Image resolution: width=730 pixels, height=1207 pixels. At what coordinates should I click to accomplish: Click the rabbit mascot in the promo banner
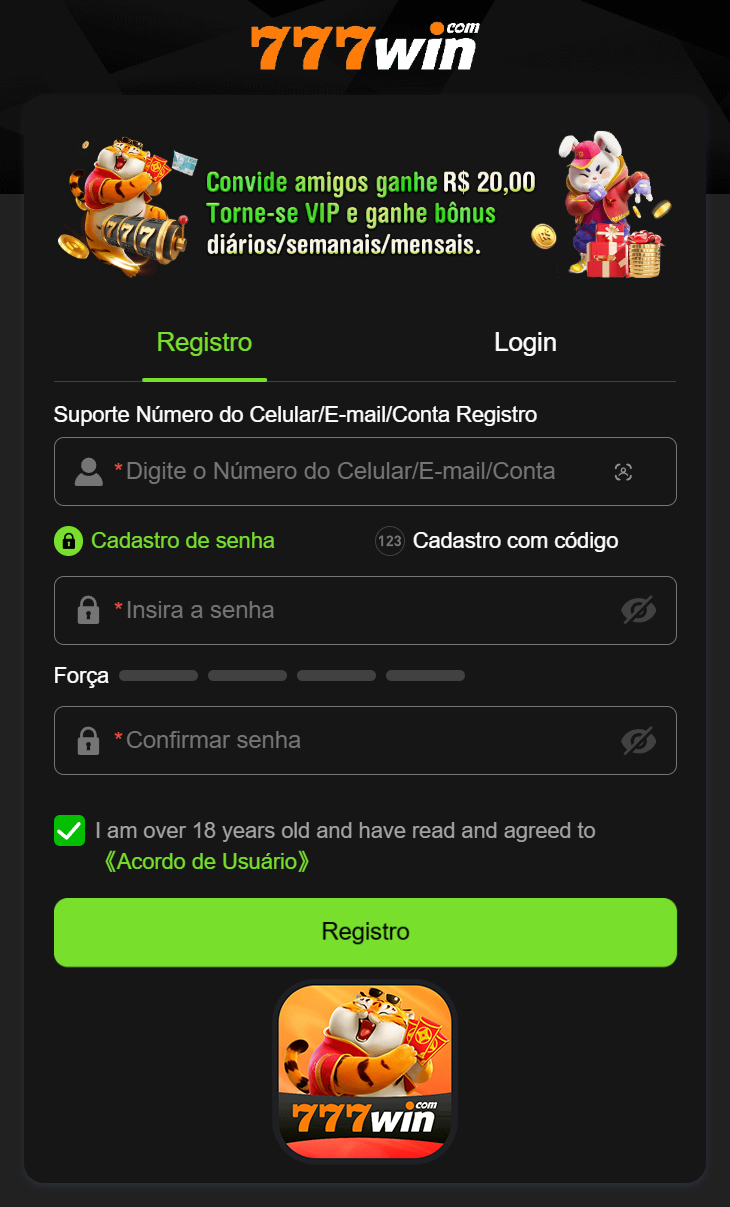pyautogui.click(x=600, y=195)
